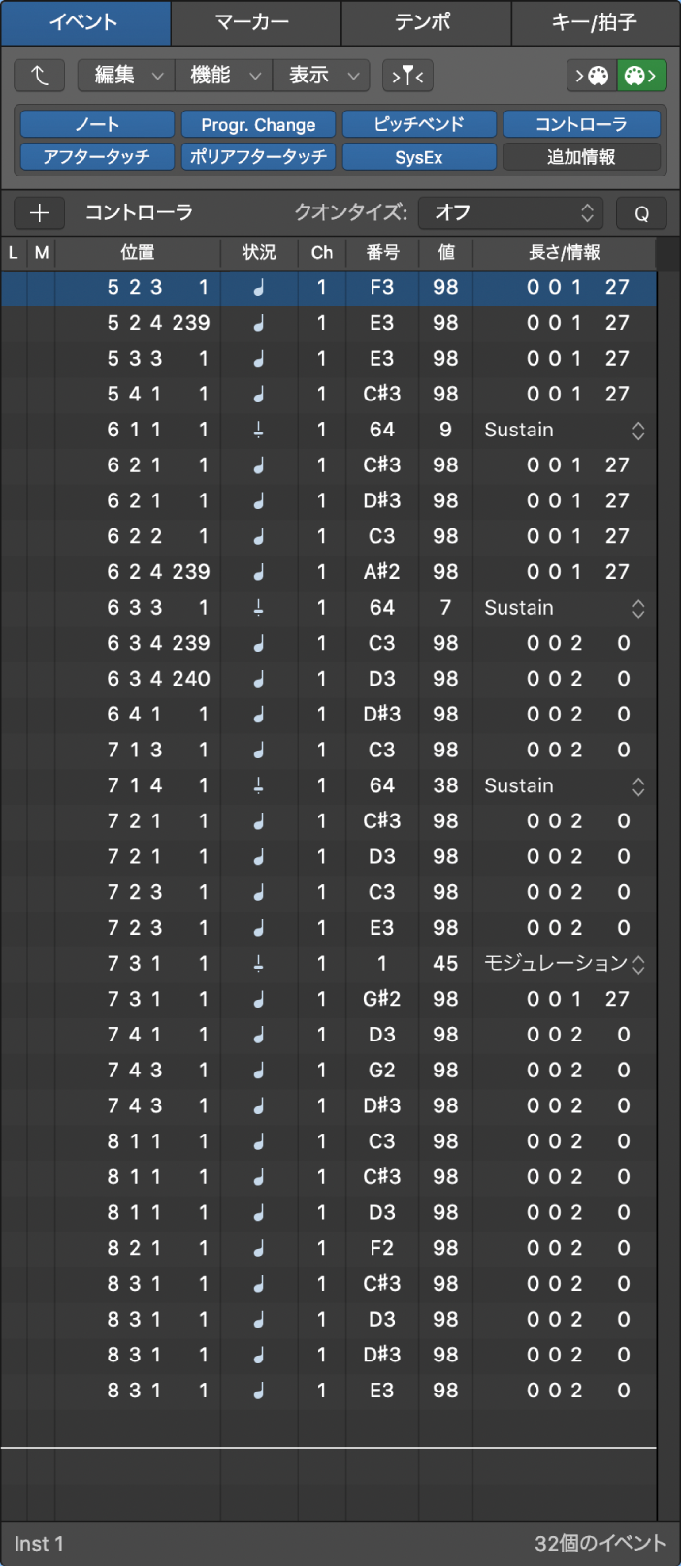
Task: Toggle the MIDI In palette button
Action: pos(592,75)
